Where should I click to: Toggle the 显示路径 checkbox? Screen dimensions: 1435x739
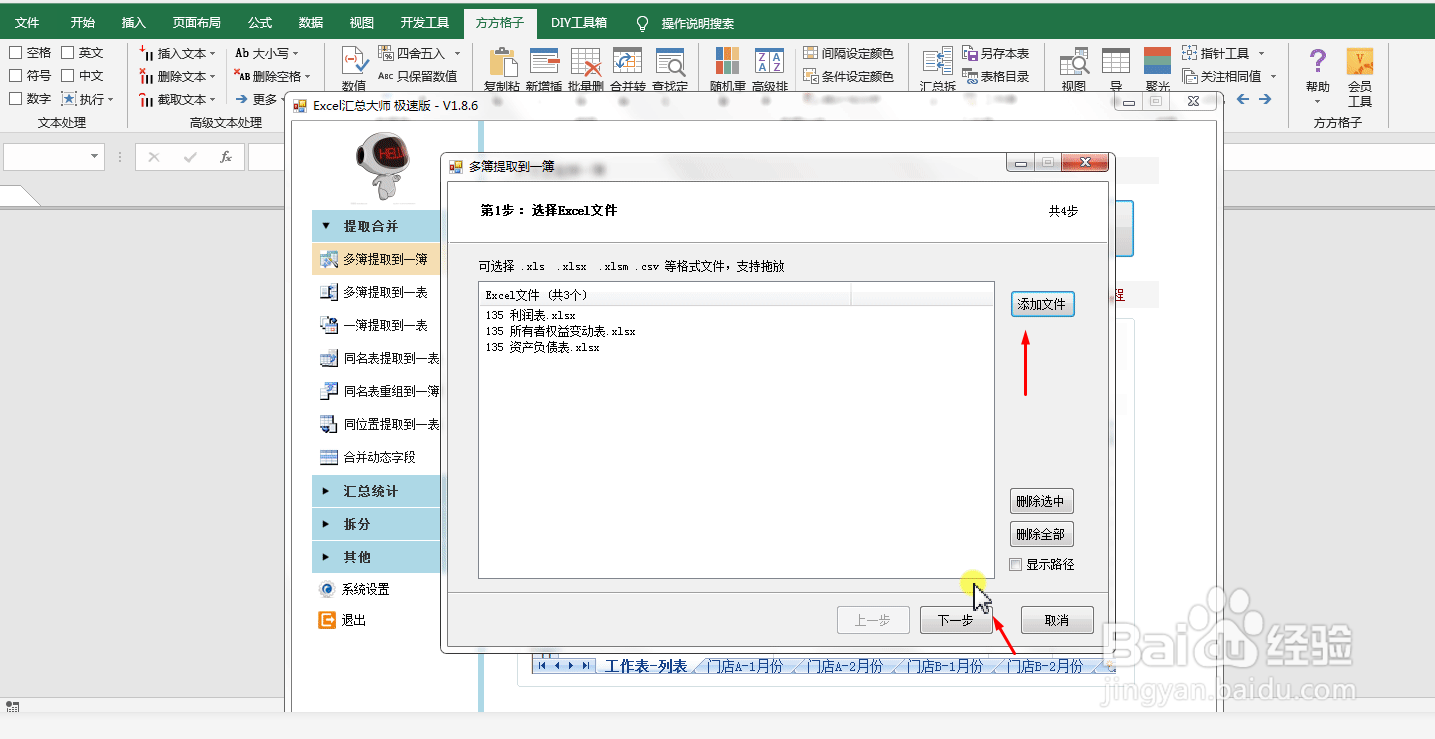coord(1016,565)
